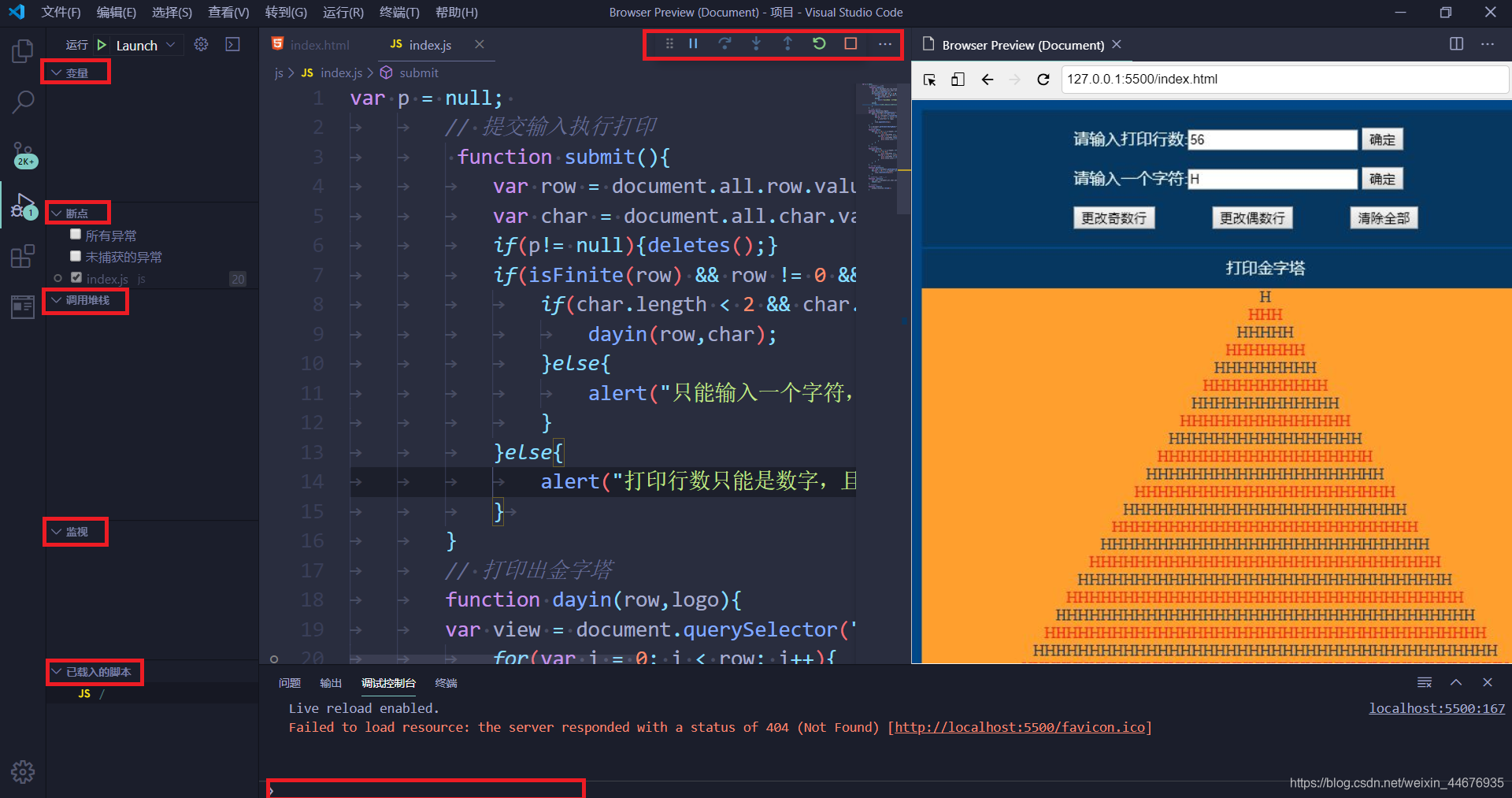Toggle inspect element in Browser Preview
The height and width of the screenshot is (798, 1512).
(930, 80)
